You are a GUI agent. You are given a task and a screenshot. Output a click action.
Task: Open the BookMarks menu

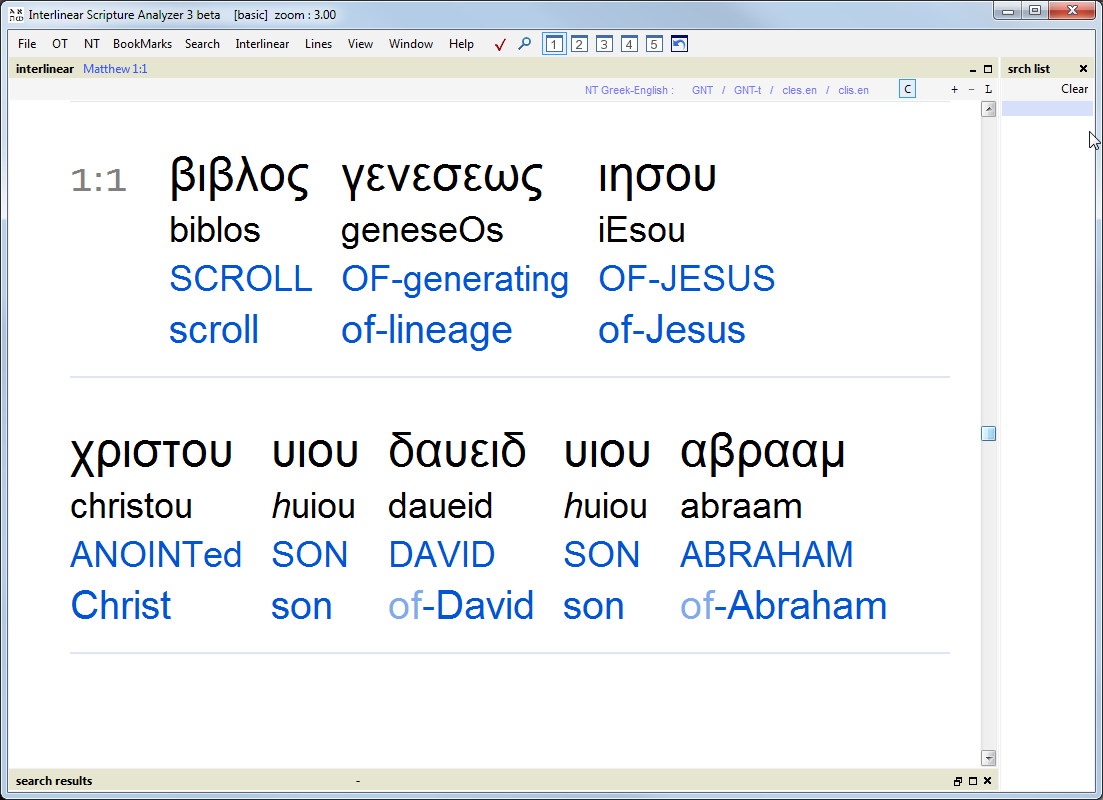[142, 44]
